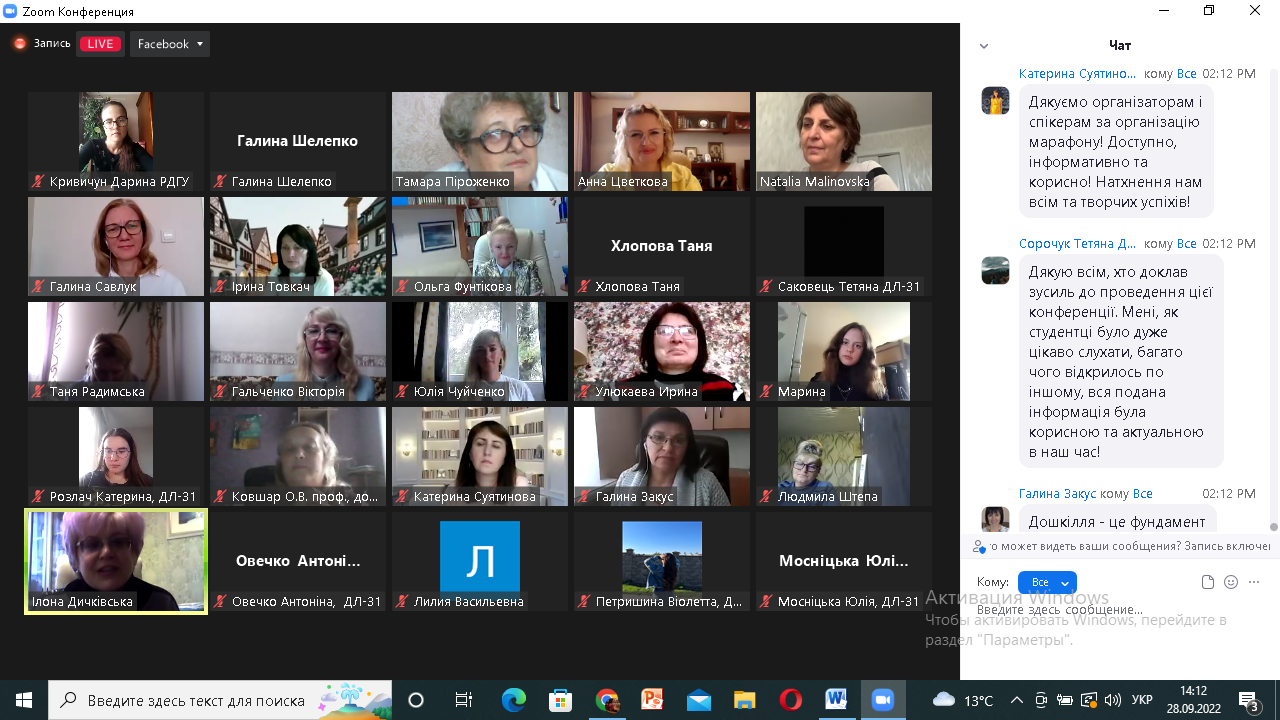Click the Zoom icon in the taskbar
This screenshot has height=720, width=1280.
(x=882, y=700)
